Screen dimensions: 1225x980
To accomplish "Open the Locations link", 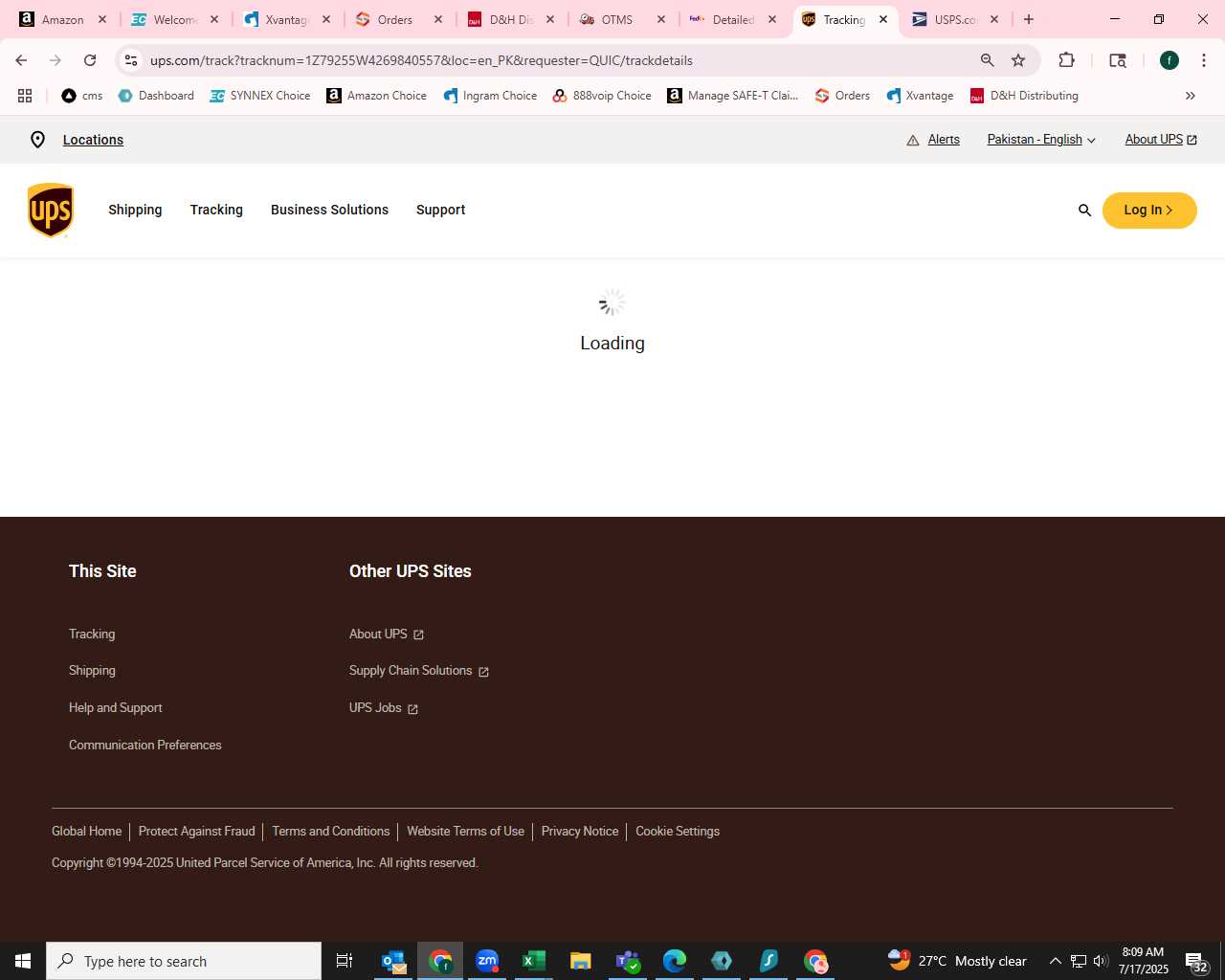I will pos(93,140).
